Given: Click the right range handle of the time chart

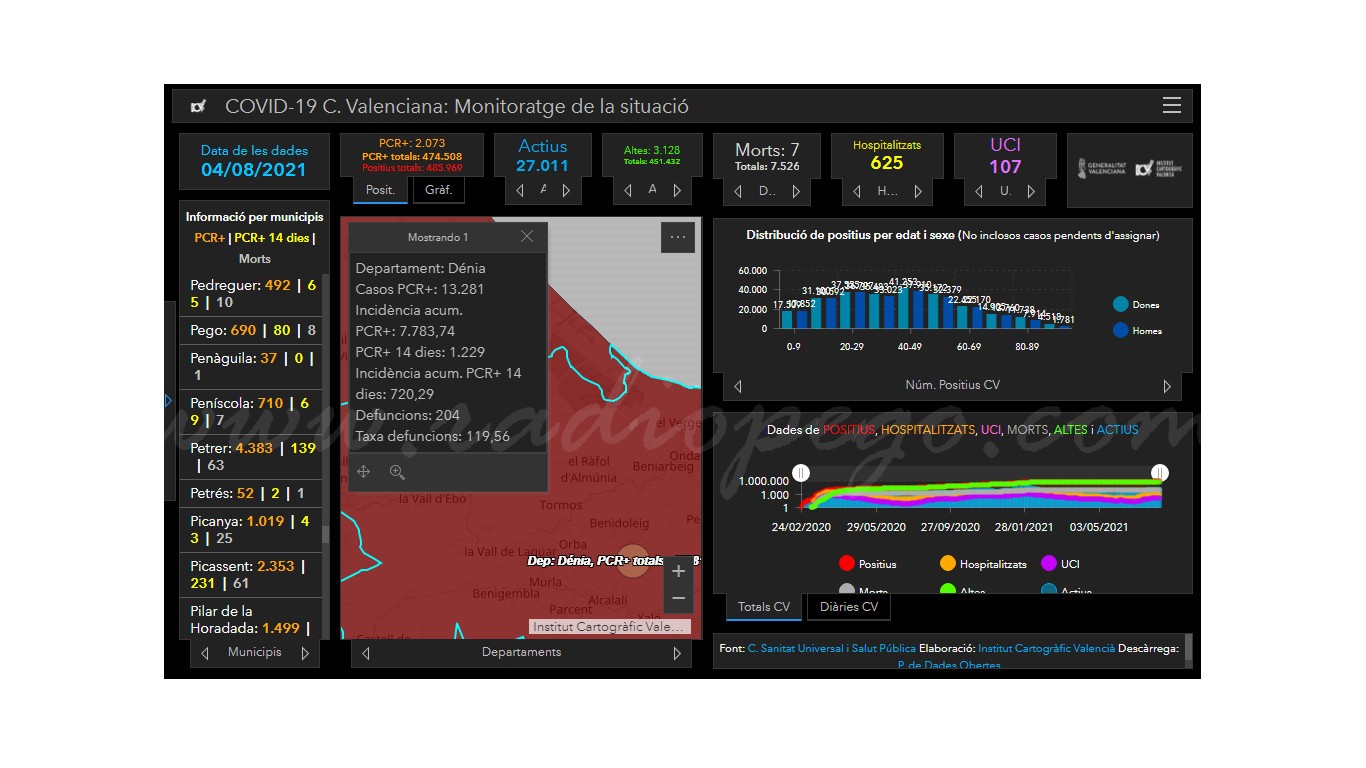Looking at the screenshot, I should [x=1160, y=473].
